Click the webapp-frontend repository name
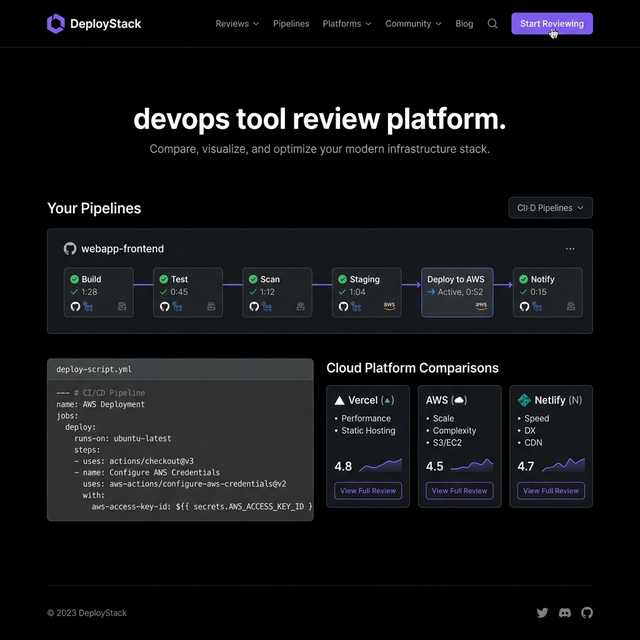 (x=122, y=249)
